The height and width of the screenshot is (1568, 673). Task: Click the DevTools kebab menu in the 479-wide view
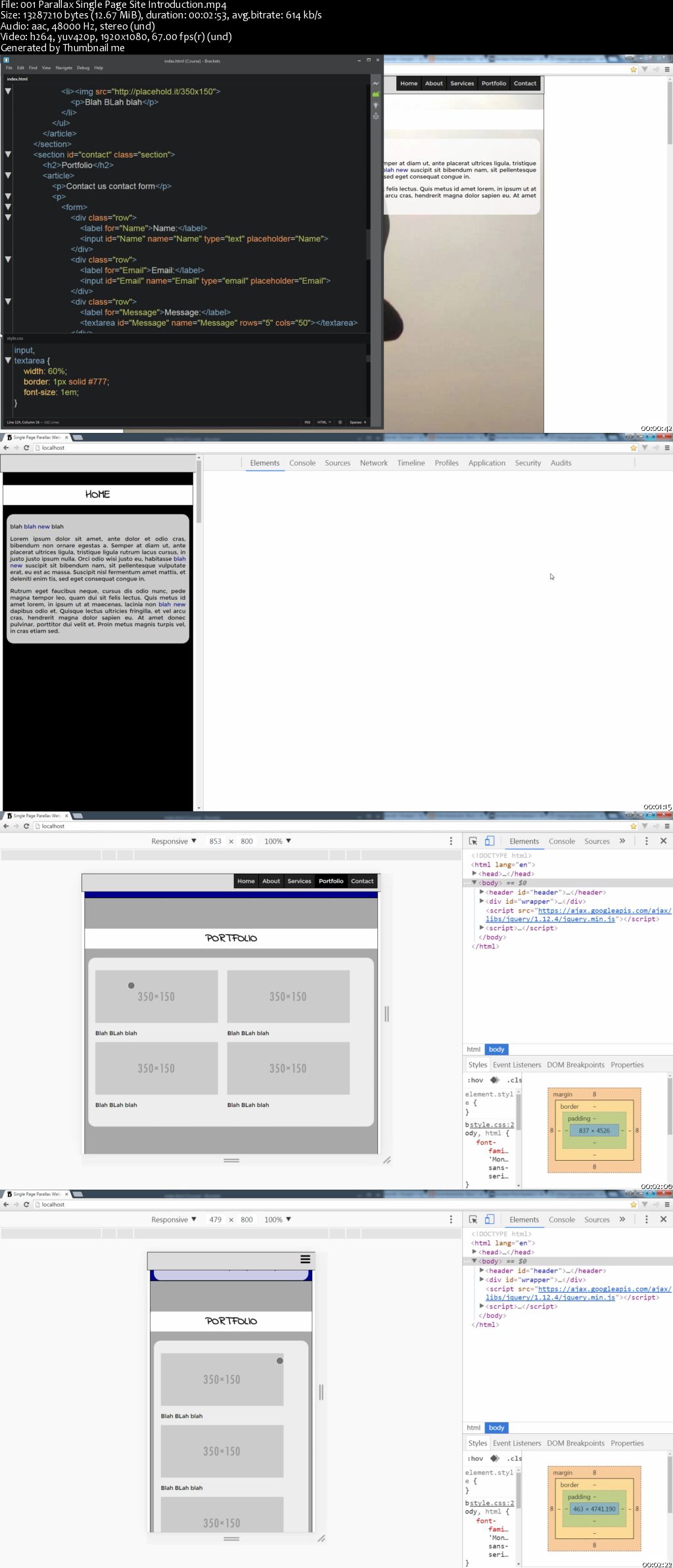tap(647, 1219)
